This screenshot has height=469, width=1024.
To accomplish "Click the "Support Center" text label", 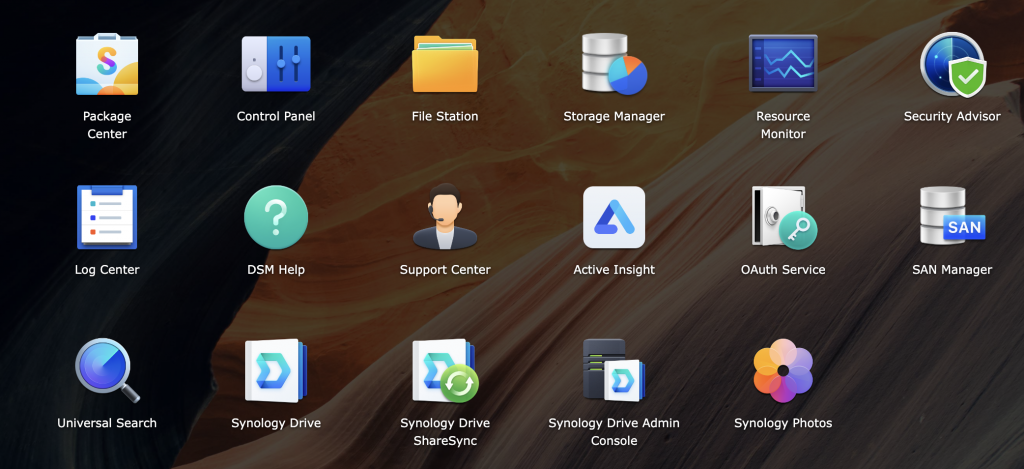I will [x=445, y=269].
